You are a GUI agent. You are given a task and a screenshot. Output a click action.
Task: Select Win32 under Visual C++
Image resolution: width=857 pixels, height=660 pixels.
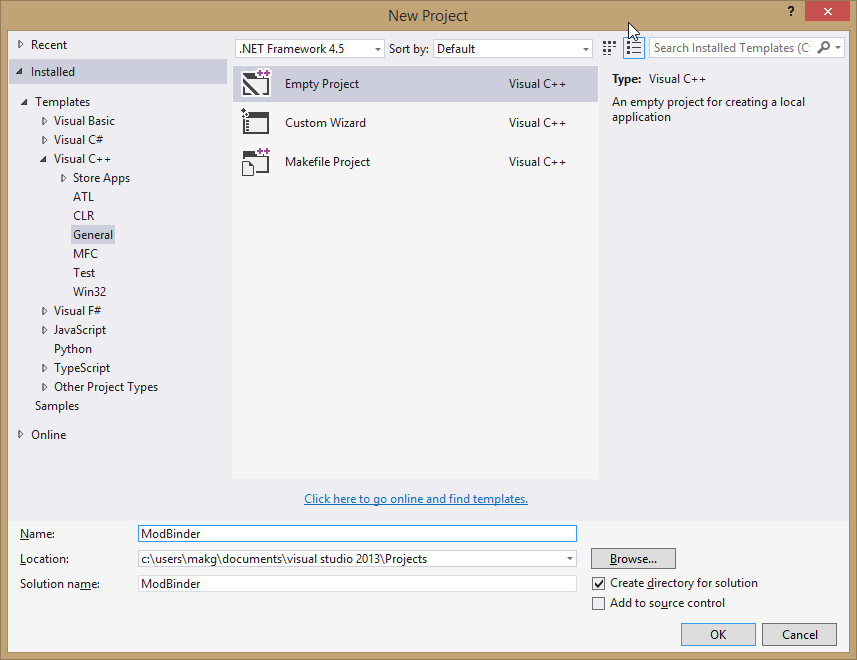pyautogui.click(x=89, y=292)
